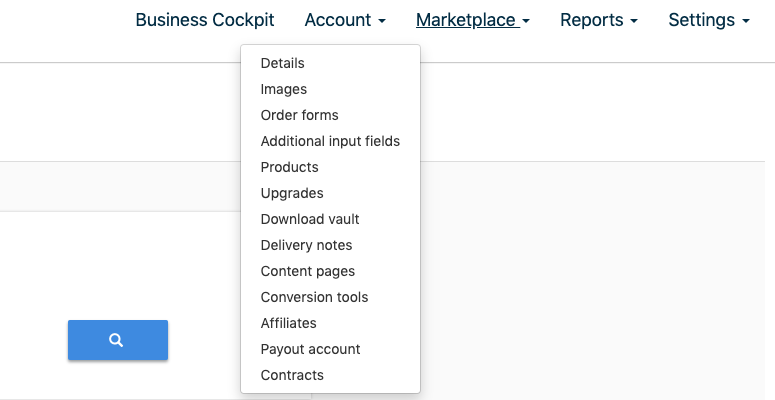775x400 pixels.
Task: Open Delivery notes menu item
Action: [x=306, y=245]
